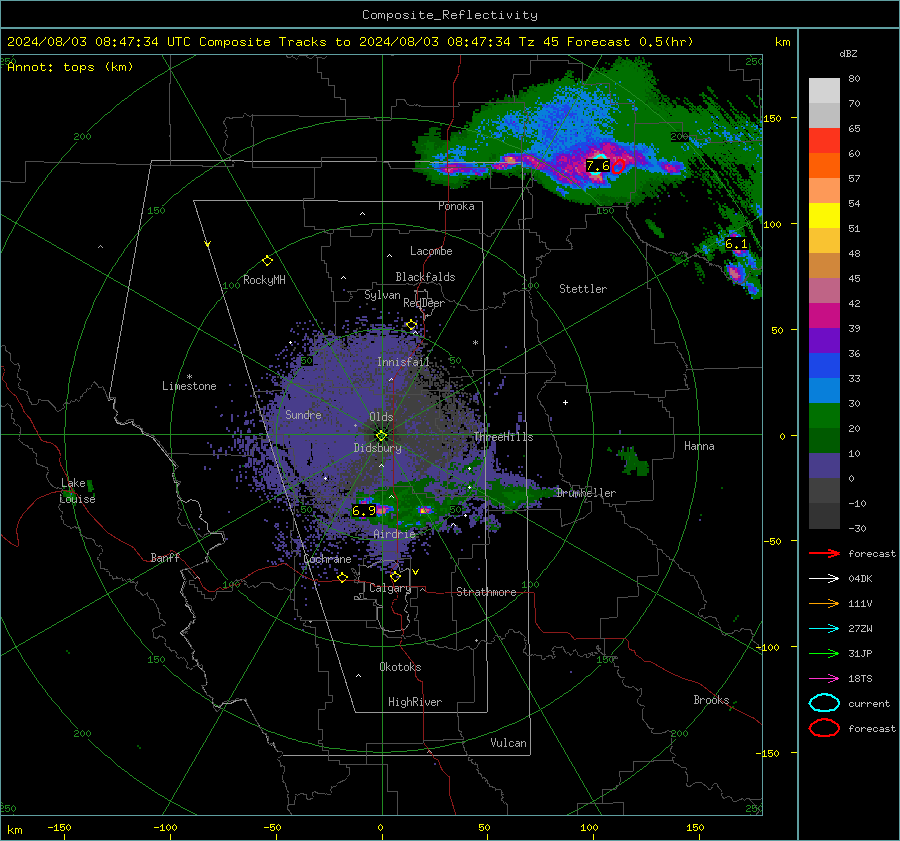Image resolution: width=900 pixels, height=841 pixels.
Task: Click the red forecast ellipse legend icon
Action: 824,728
